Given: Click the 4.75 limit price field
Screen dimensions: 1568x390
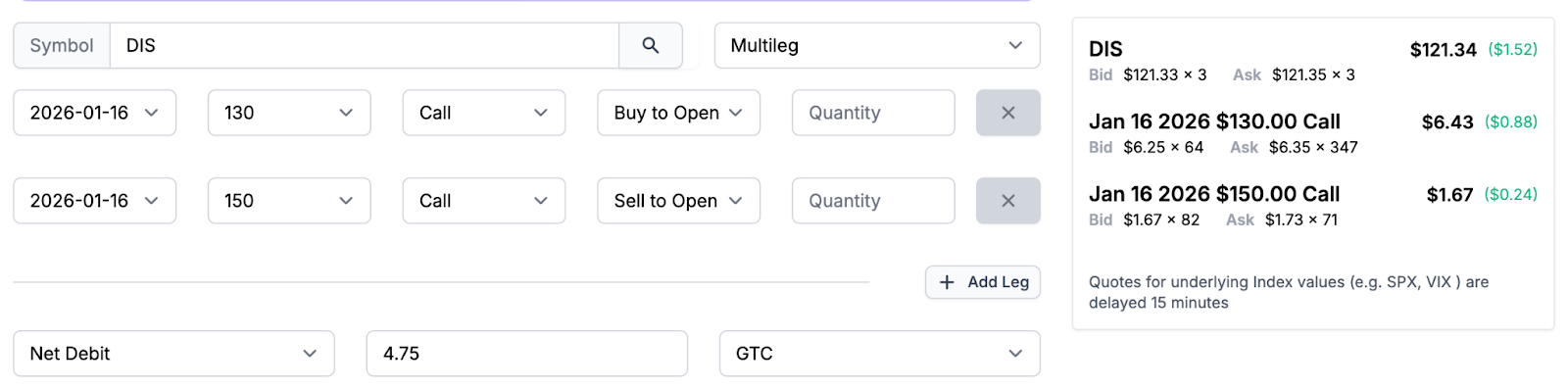Looking at the screenshot, I should click(527, 354).
